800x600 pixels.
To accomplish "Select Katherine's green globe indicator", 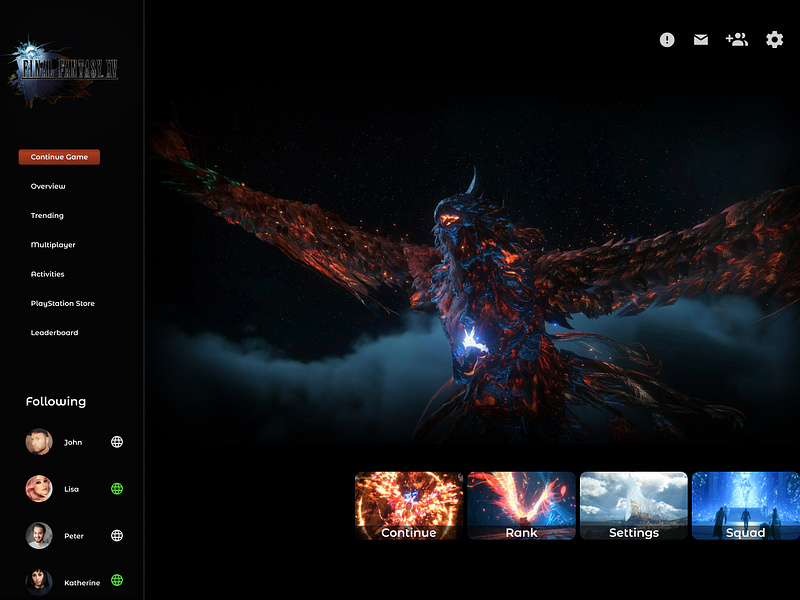I will pos(119,582).
